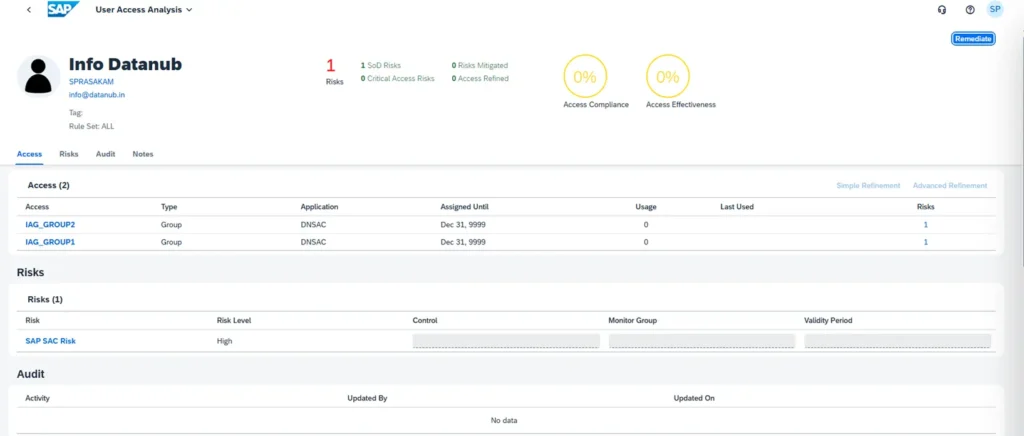Screen dimensions: 1024x436
Task: Switch to the Risks tab
Action: (69, 154)
